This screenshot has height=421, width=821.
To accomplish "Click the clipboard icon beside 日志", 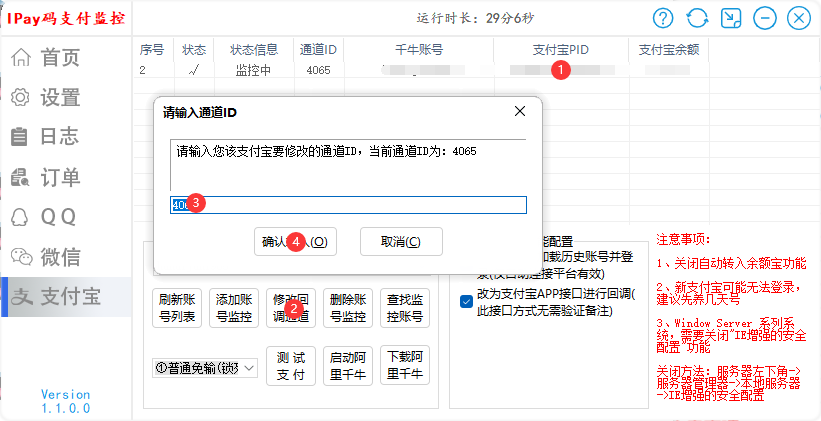I will coord(20,137).
